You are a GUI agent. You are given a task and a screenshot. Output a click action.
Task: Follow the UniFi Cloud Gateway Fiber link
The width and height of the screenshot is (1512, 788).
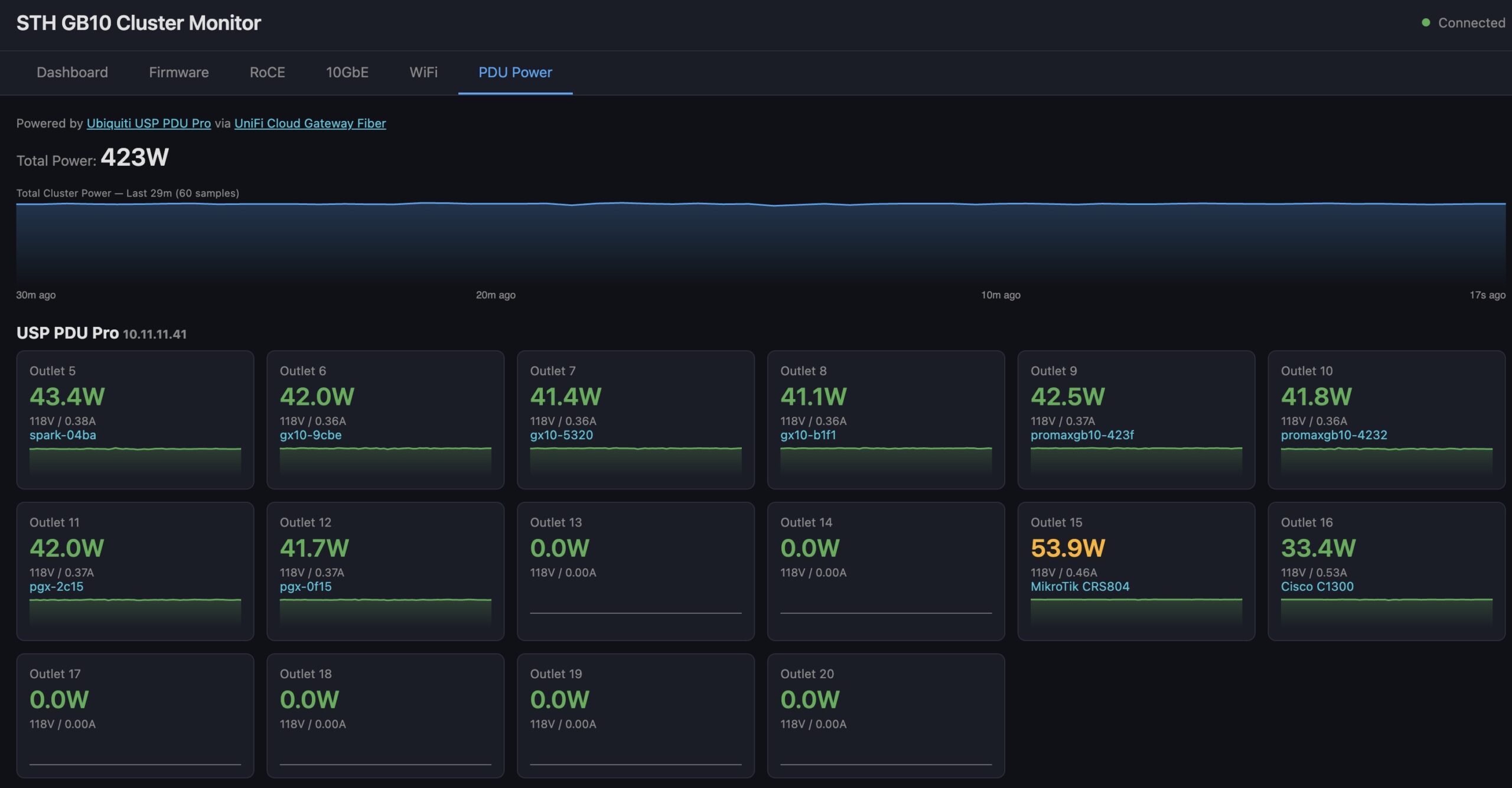[x=310, y=123]
